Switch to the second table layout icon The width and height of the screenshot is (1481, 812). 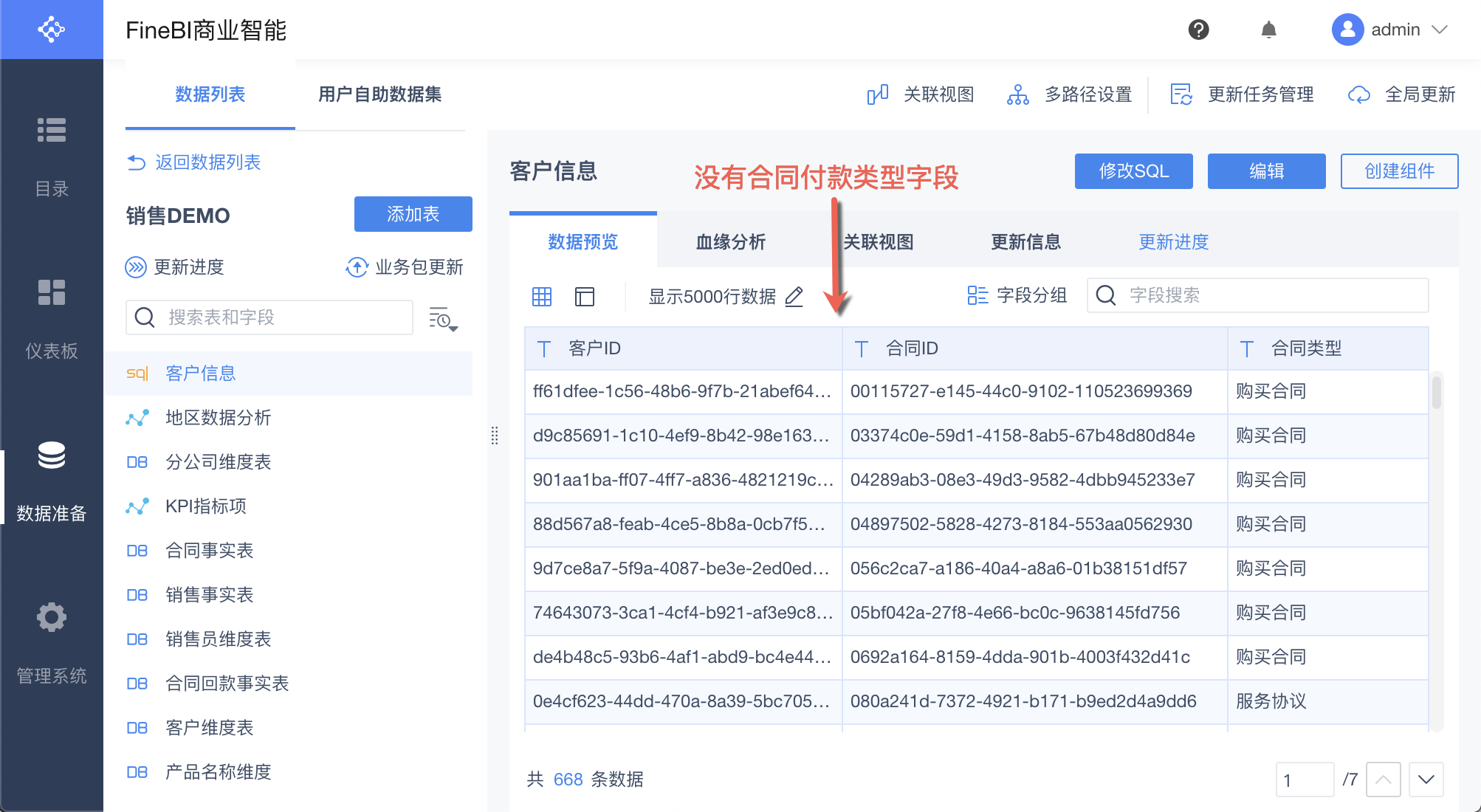[x=585, y=297]
